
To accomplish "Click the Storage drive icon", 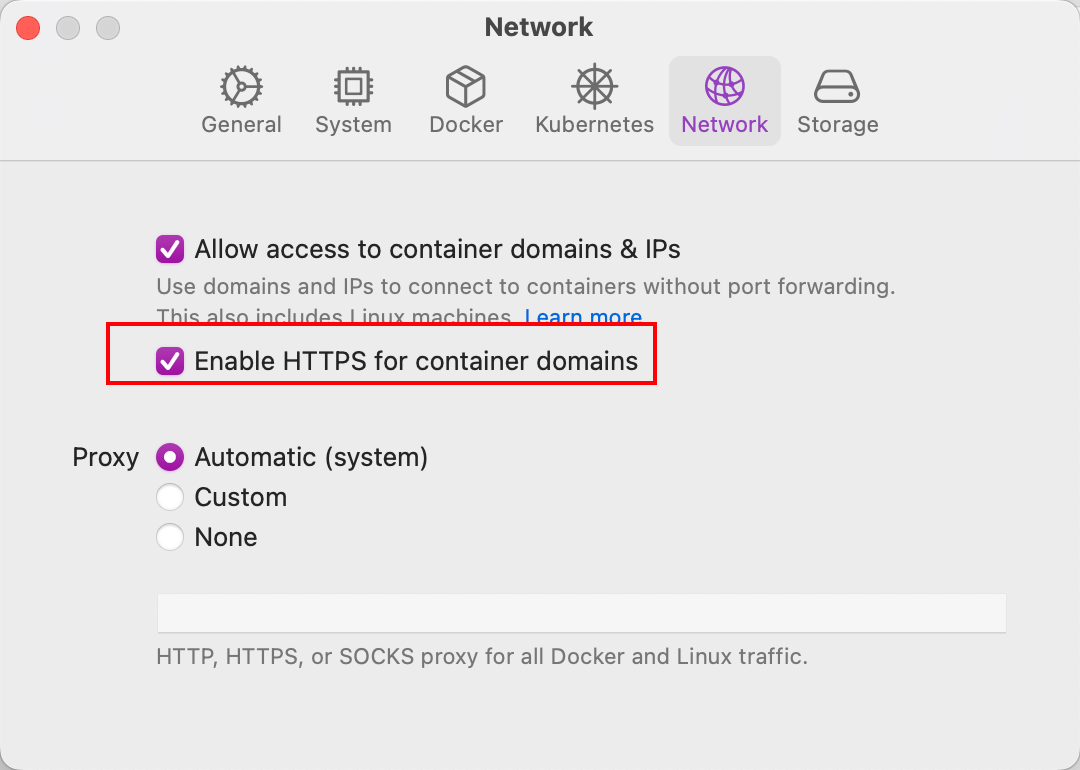I will click(x=837, y=87).
